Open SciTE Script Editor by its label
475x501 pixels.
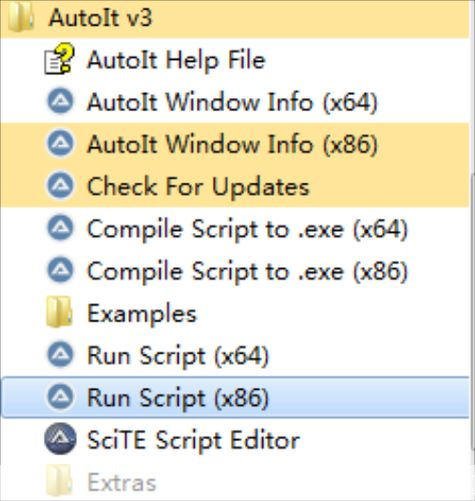pos(193,440)
